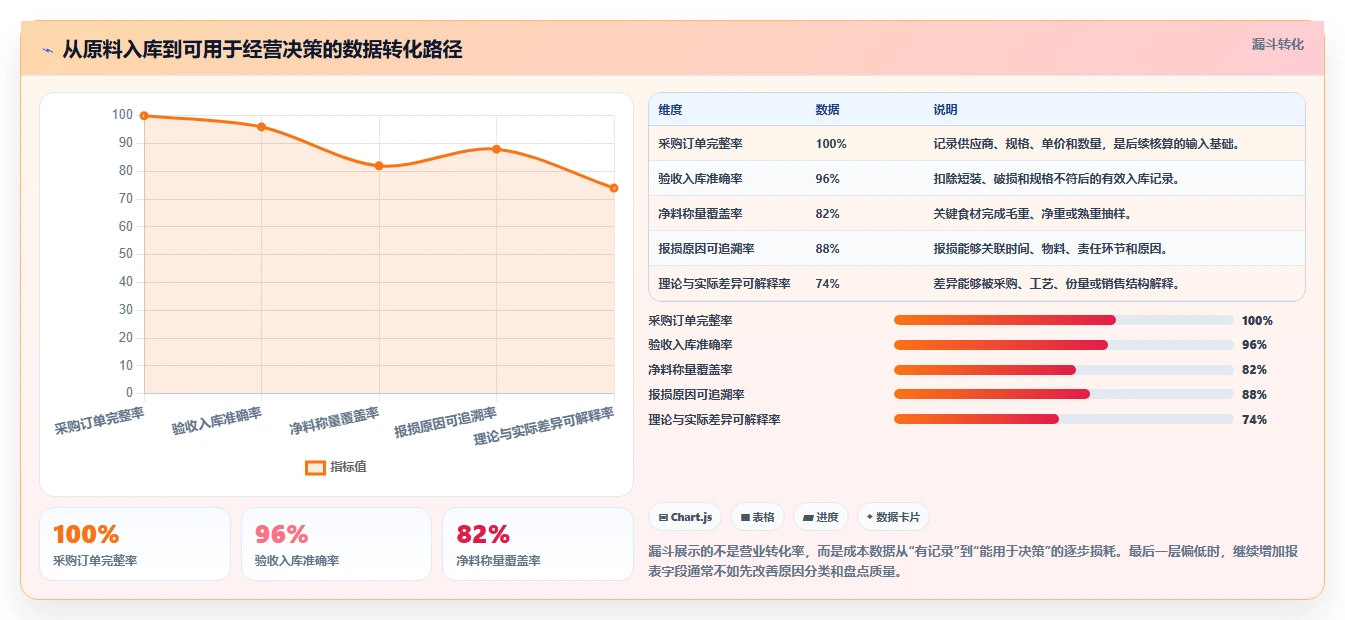The image size is (1345, 620).
Task: Click the 净料称量覆盖率 progress bar at 82%
Action: point(1063,370)
